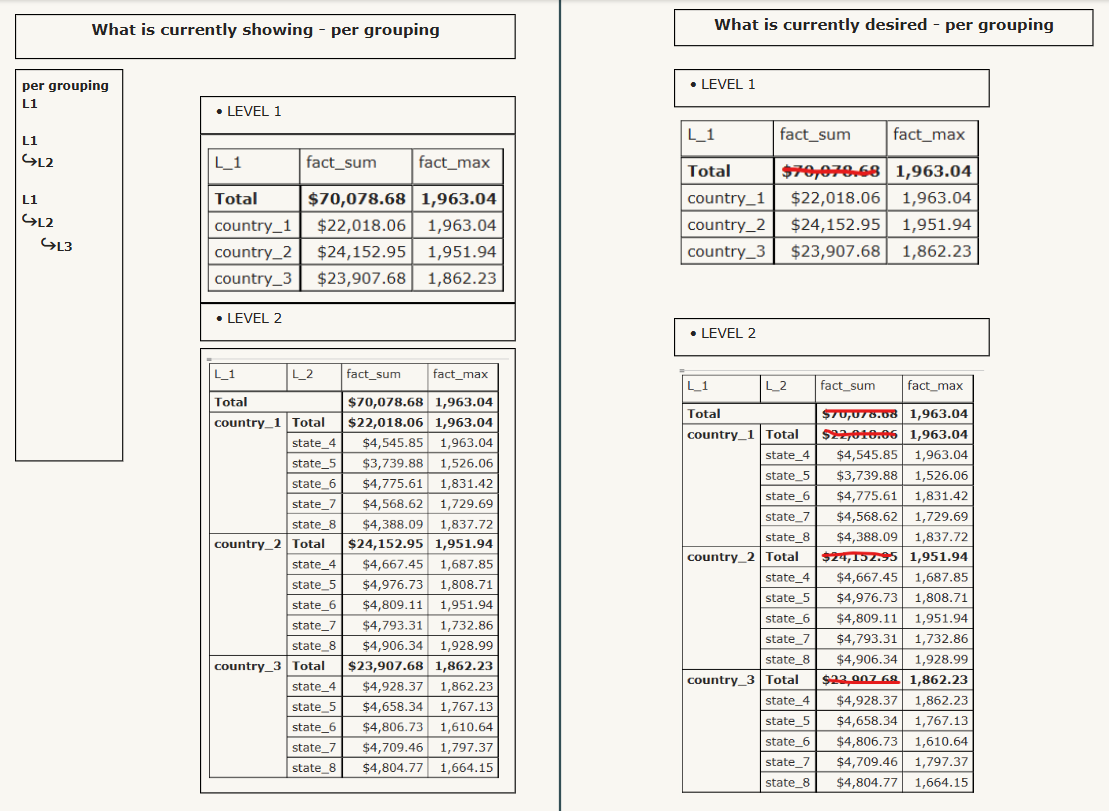The image size is (1109, 811).
Task: Click country_3 in the right Level 1 table
Action: tap(726, 251)
